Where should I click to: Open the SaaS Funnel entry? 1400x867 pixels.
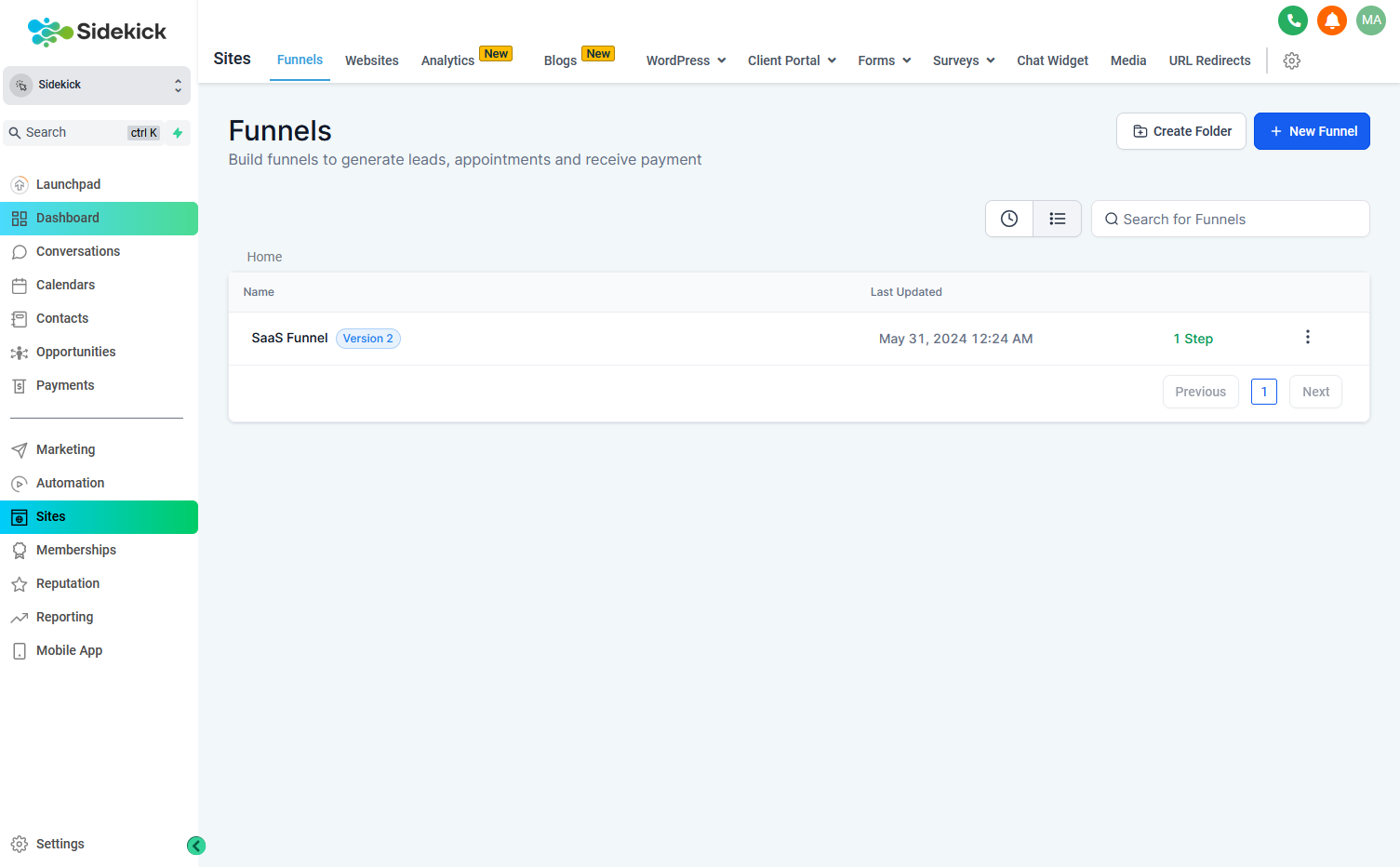pos(289,338)
